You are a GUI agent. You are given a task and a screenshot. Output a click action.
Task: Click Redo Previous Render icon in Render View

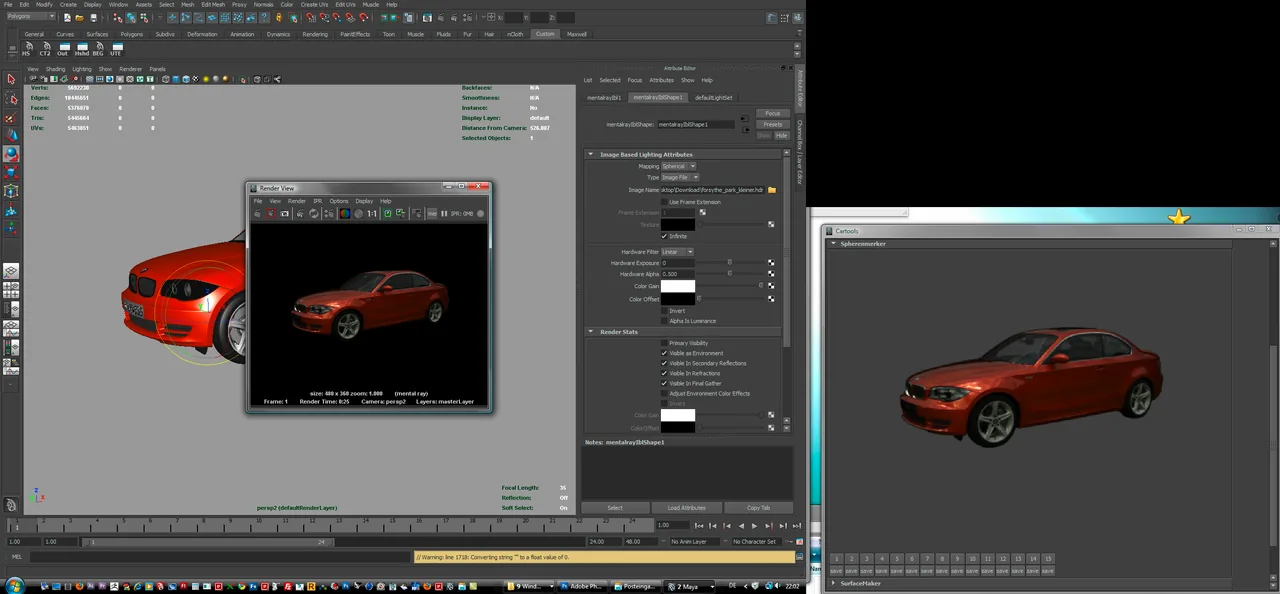click(x=257, y=213)
